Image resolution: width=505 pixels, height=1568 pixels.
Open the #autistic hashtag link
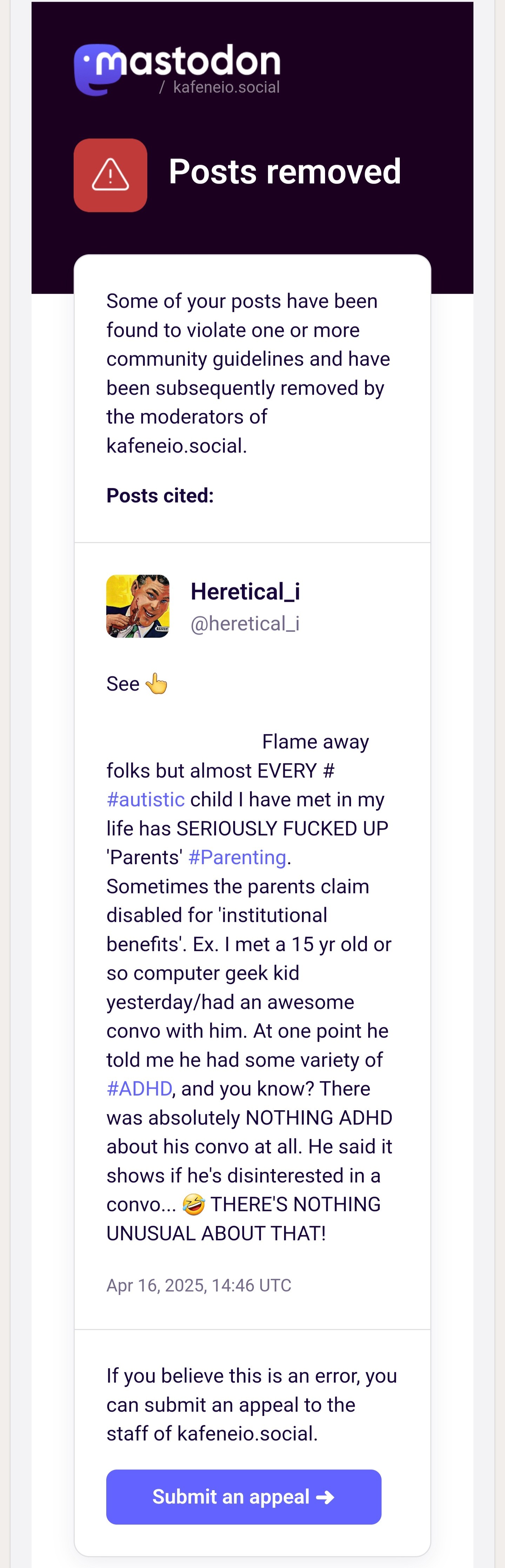coord(146,799)
